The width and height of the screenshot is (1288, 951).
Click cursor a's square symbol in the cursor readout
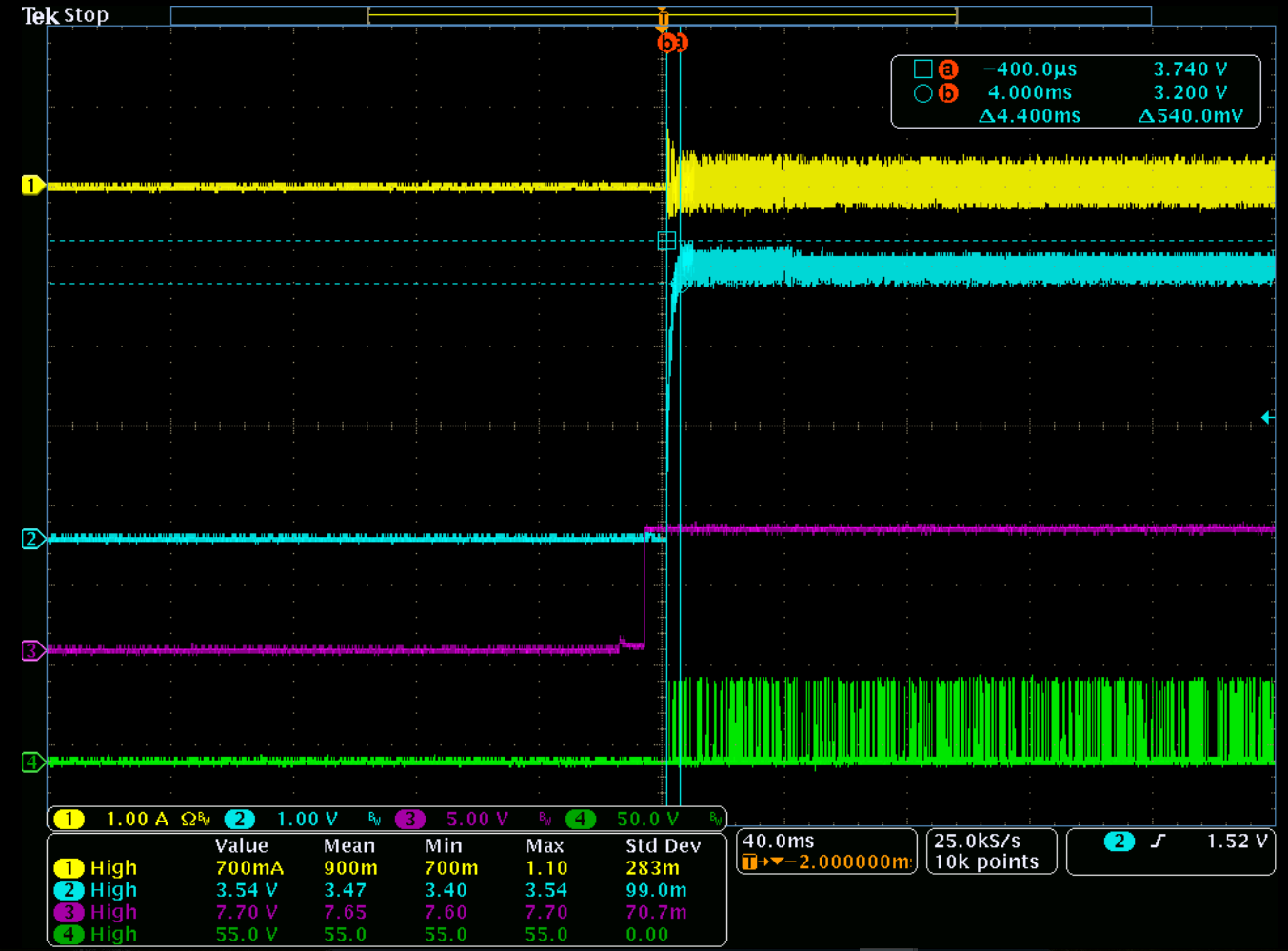coord(922,69)
